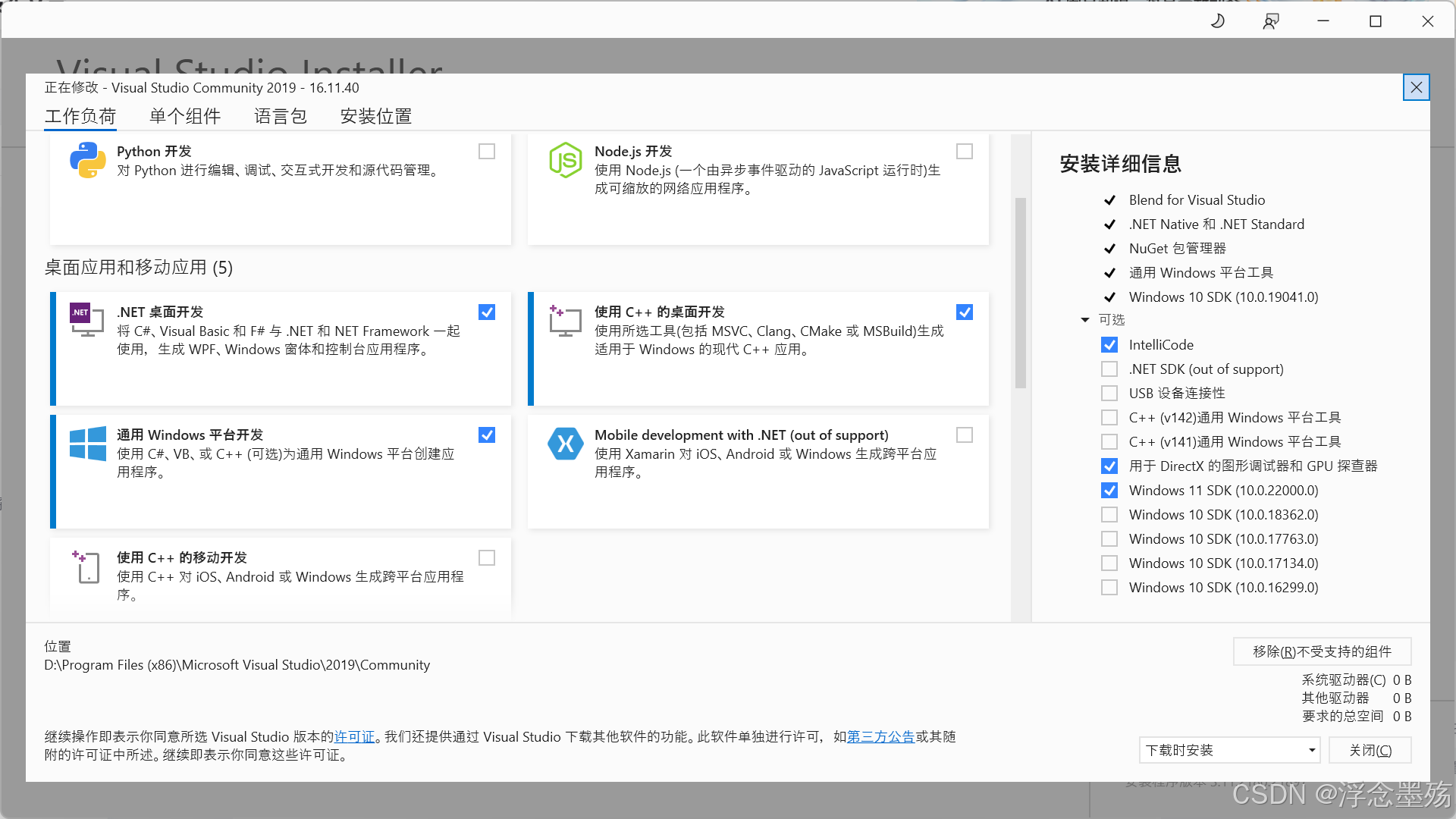The image size is (1456, 819).
Task: Enable Windows 10 SDK (10.0.18362.0) checkbox
Action: (x=1109, y=515)
